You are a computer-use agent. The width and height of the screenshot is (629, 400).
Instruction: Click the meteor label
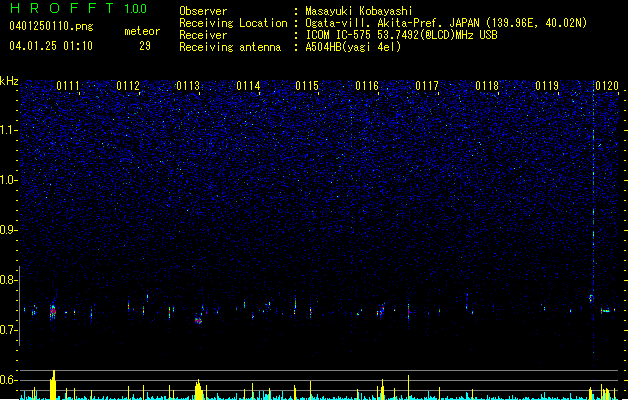[142, 31]
